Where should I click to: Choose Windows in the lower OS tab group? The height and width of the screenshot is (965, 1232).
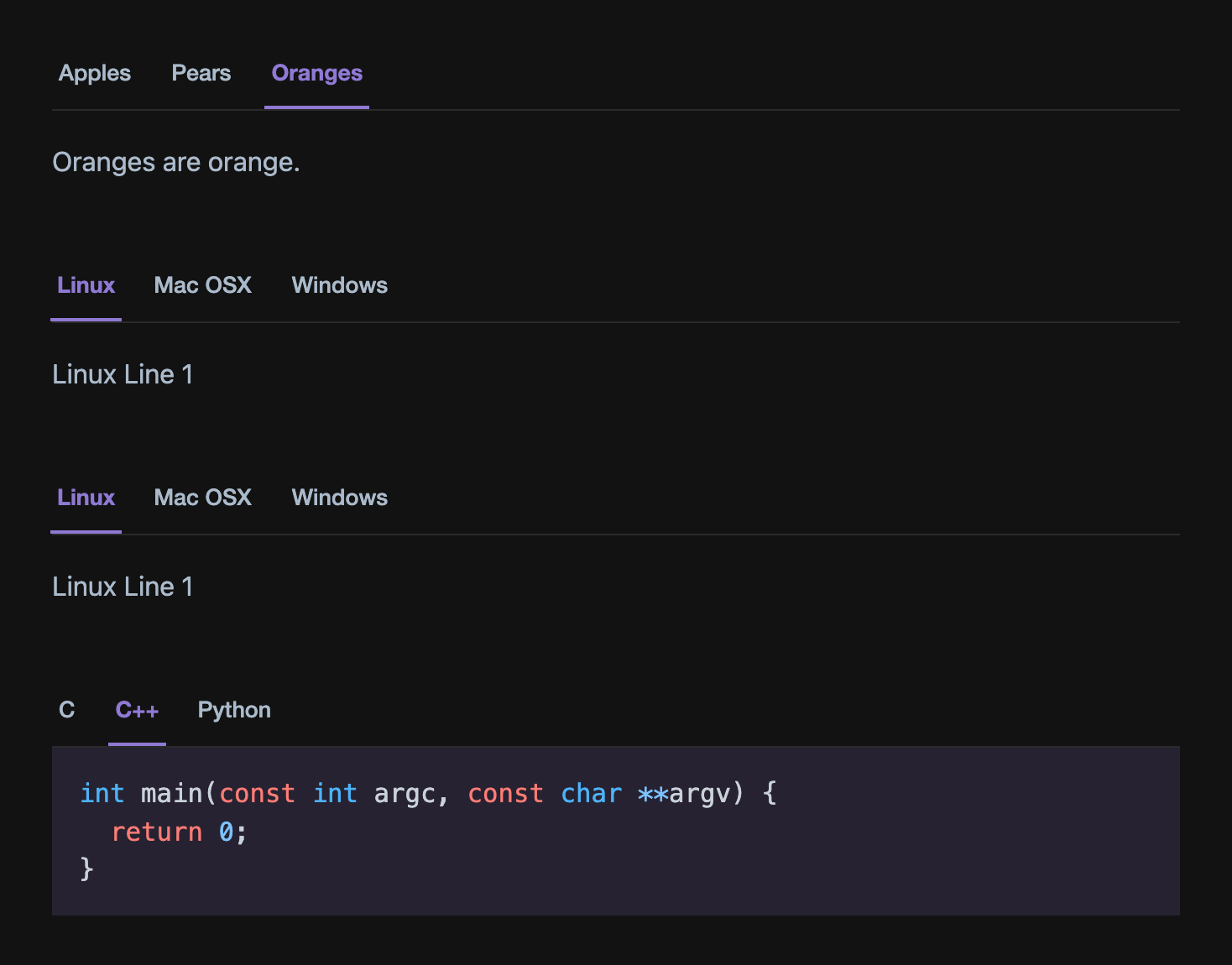[340, 498]
